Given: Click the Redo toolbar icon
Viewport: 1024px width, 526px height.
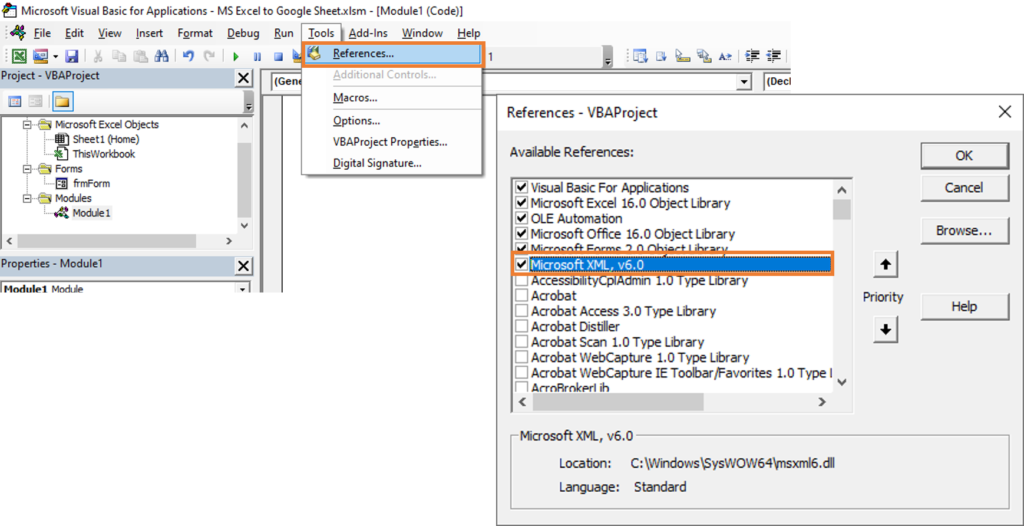Looking at the screenshot, I should coord(209,56).
